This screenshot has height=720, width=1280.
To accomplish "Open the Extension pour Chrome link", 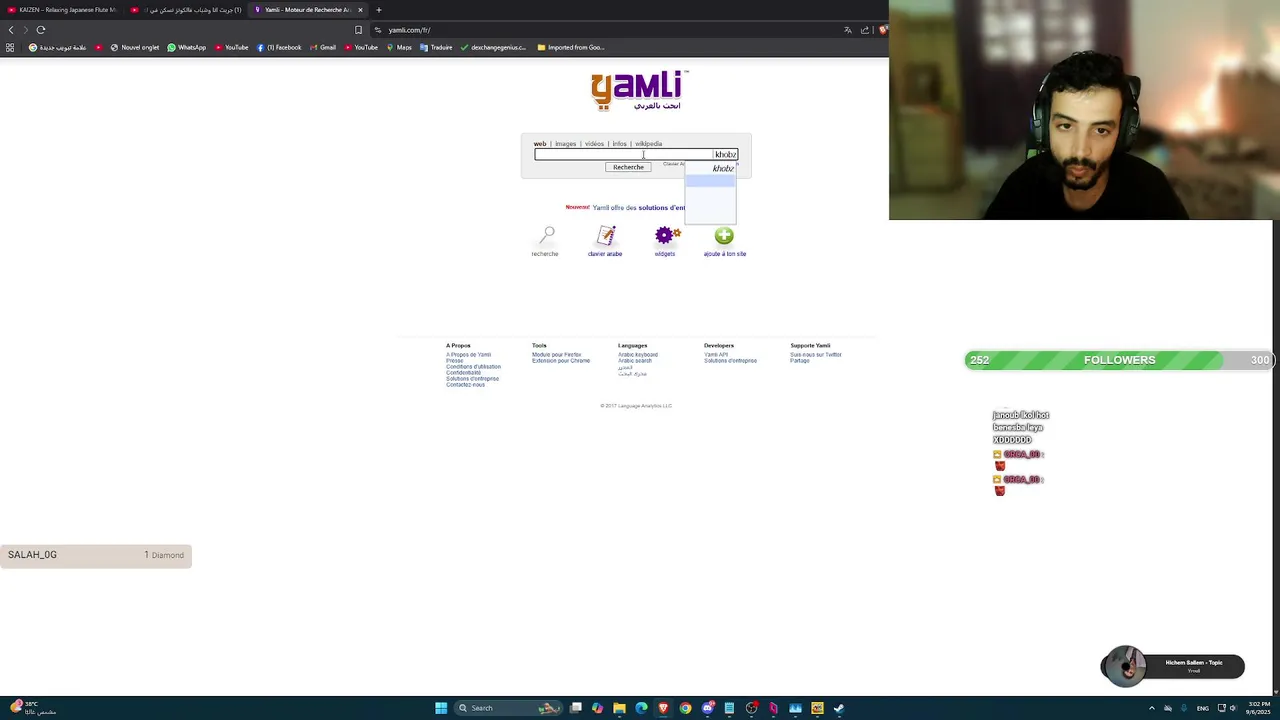I will (x=561, y=361).
